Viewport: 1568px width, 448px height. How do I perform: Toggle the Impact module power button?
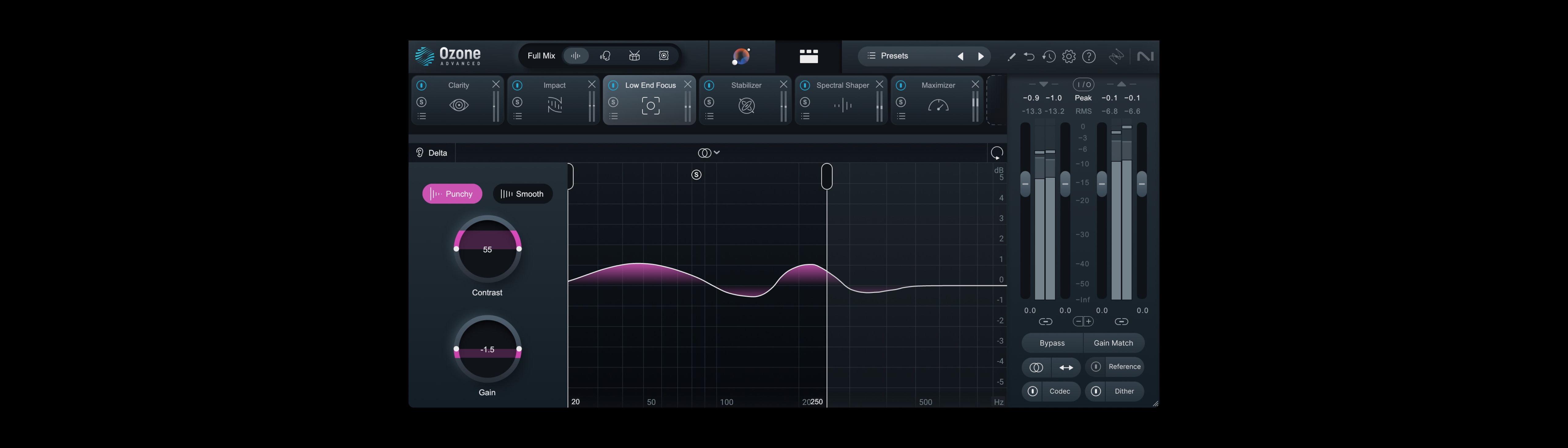(x=517, y=85)
